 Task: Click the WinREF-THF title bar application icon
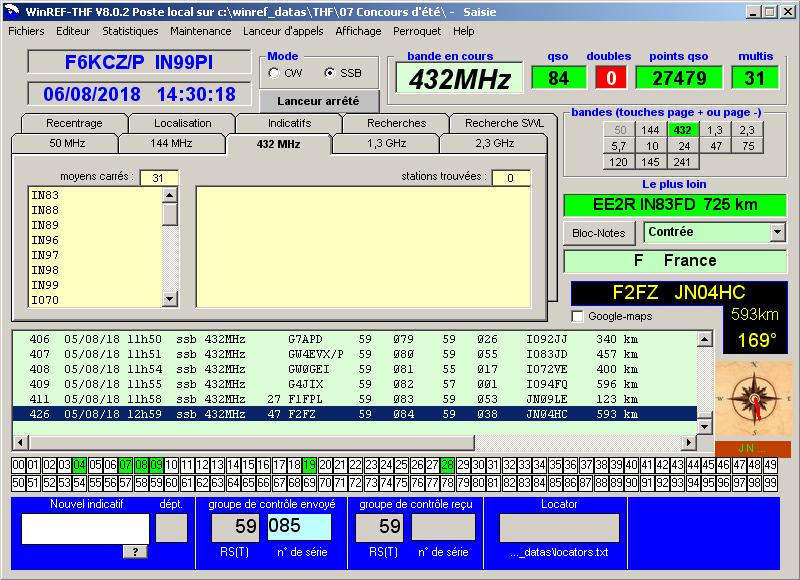(x=13, y=11)
